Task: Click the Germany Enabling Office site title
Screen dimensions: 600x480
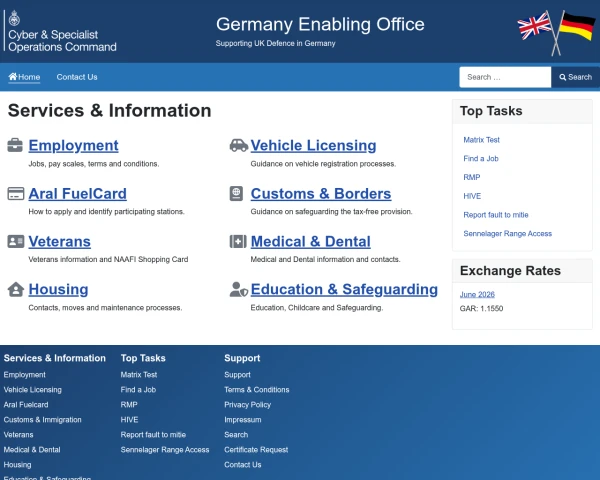Action: coord(320,24)
